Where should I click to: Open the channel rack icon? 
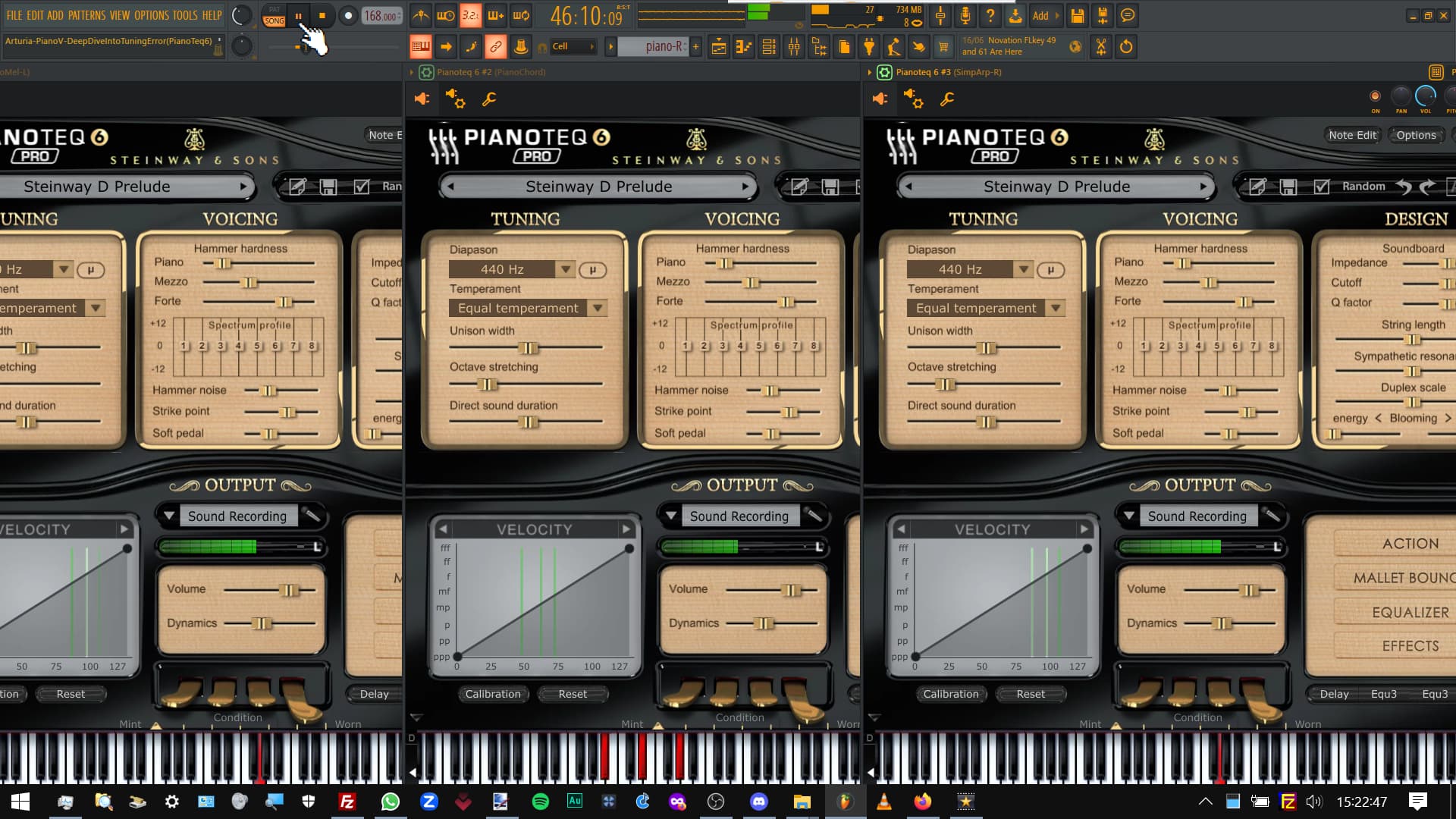[x=769, y=47]
